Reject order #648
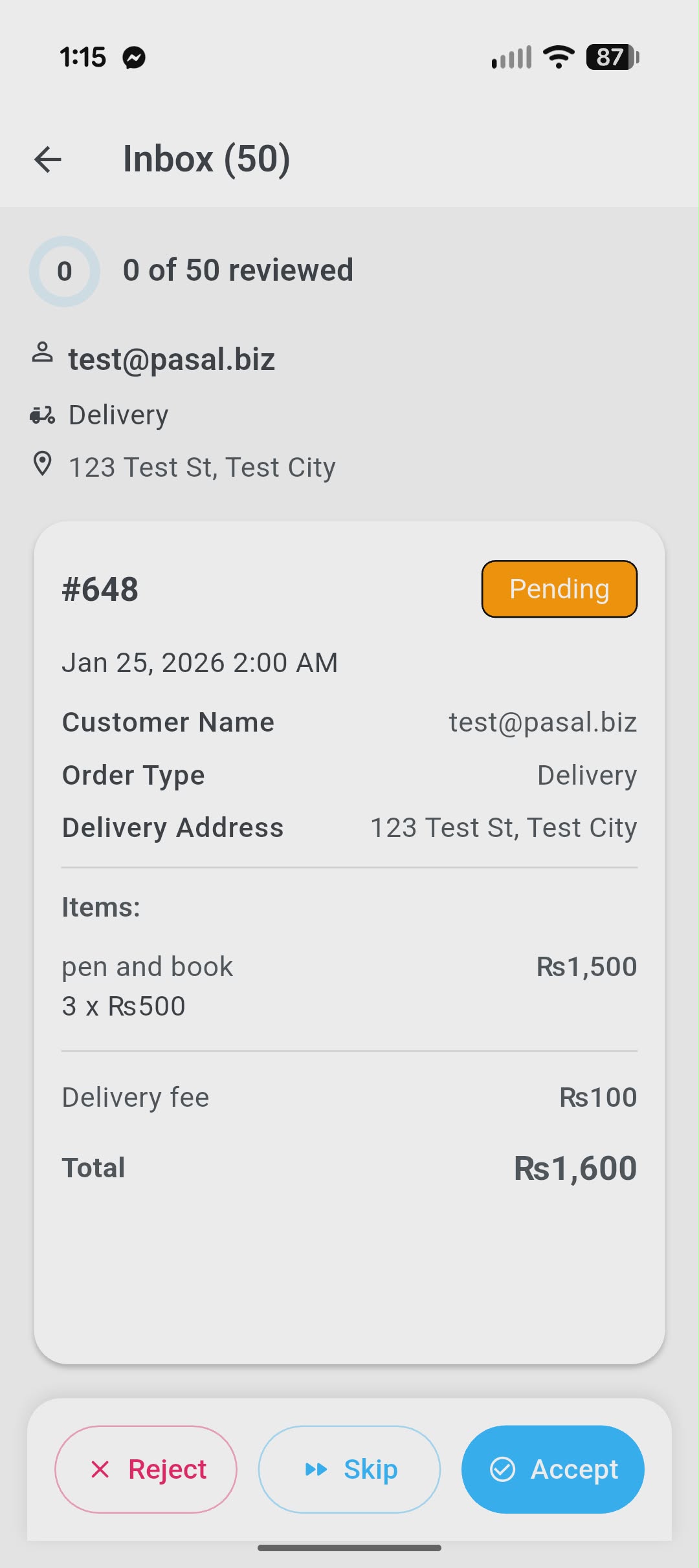Image resolution: width=699 pixels, height=1568 pixels. coord(146,1469)
